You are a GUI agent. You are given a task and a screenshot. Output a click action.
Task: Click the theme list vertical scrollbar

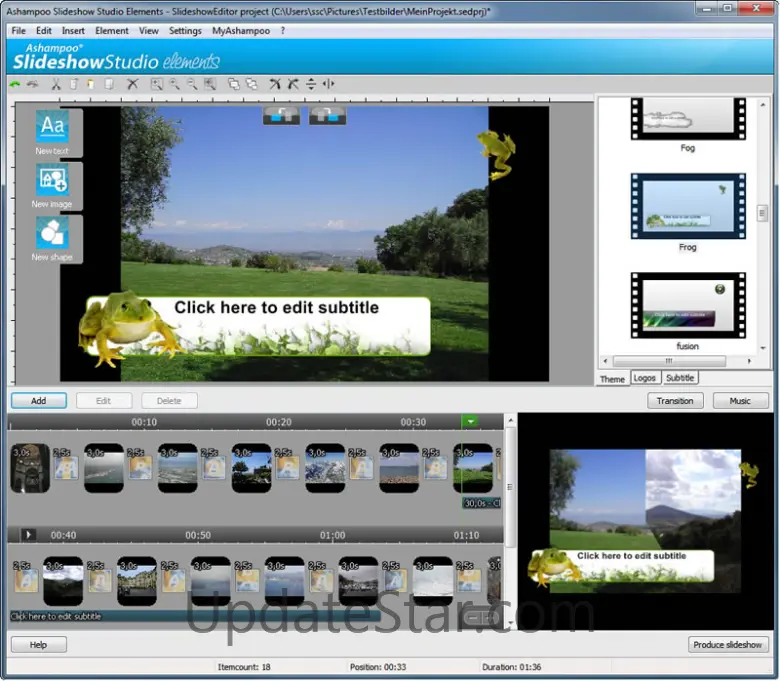point(762,214)
